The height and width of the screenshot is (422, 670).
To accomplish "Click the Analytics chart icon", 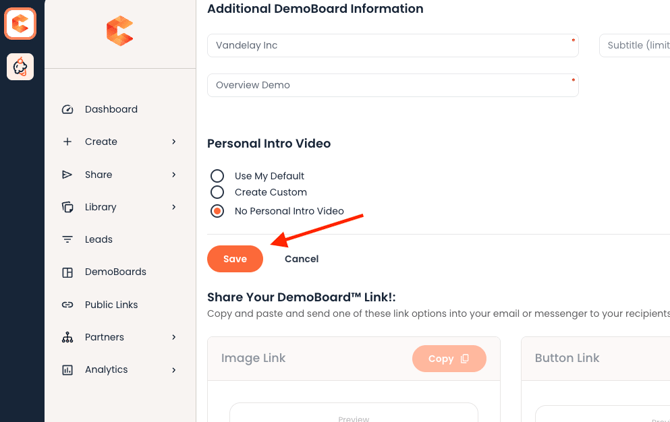I will pos(67,370).
